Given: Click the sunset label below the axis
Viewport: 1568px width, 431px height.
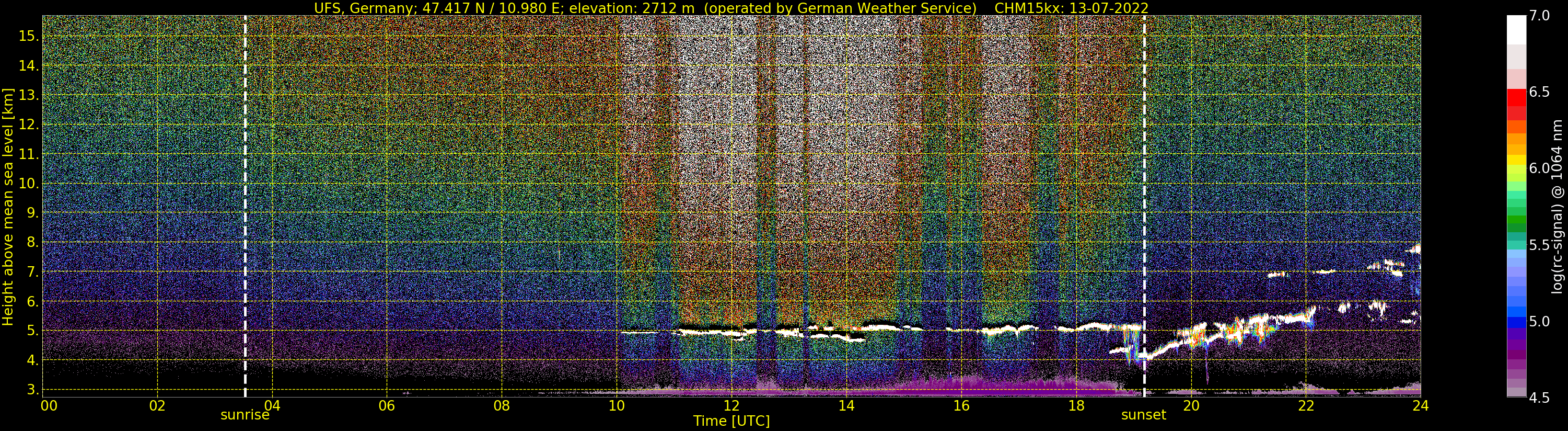Looking at the screenshot, I should coord(1144,415).
